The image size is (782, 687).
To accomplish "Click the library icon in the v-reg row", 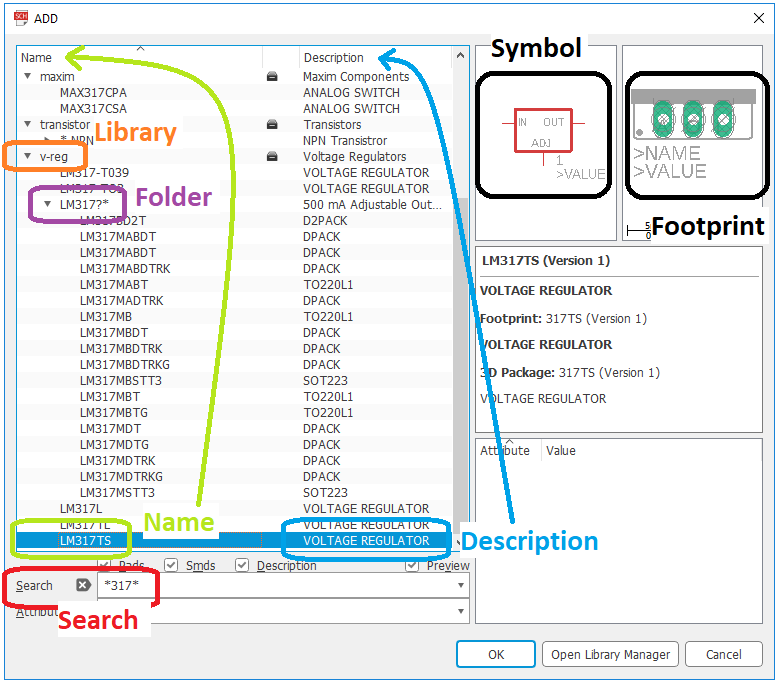I will 272,157.
